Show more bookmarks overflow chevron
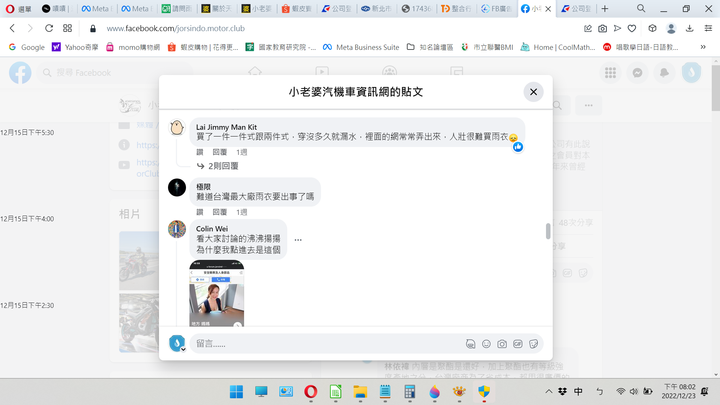720x405 pixels. click(703, 47)
